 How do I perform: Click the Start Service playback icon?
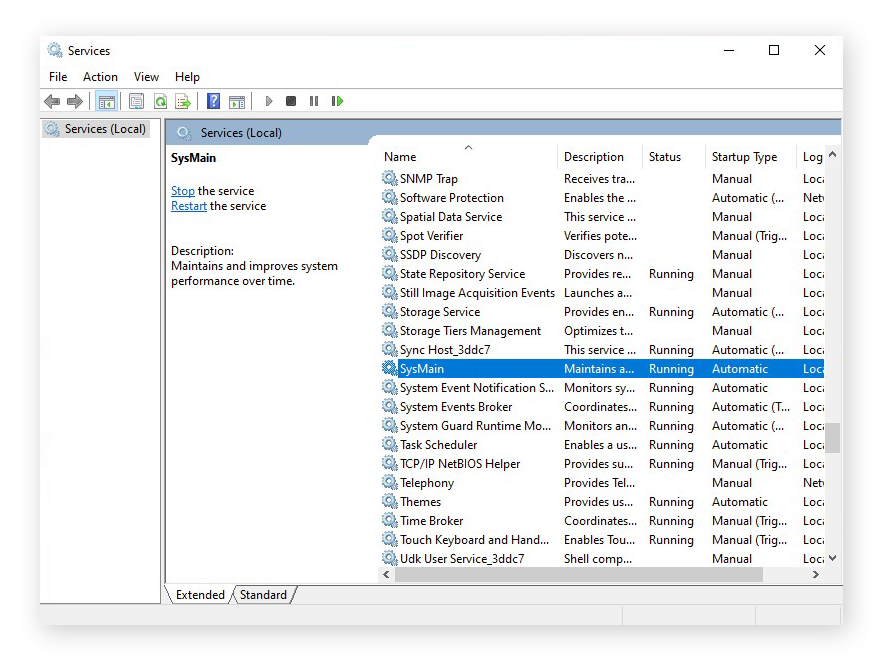(268, 100)
